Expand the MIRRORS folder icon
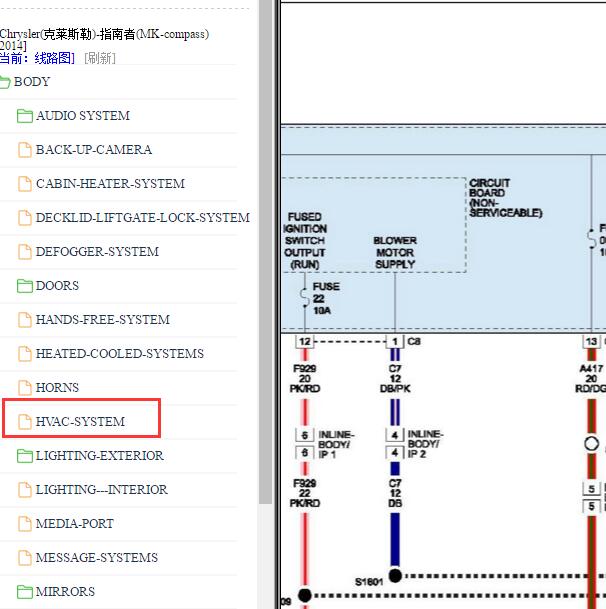 pyautogui.click(x=25, y=592)
